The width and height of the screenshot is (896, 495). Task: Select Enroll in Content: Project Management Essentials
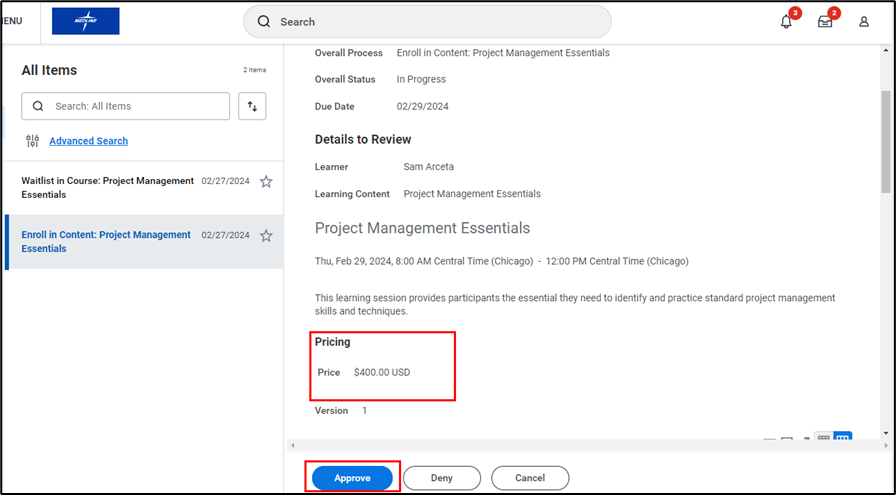point(106,241)
